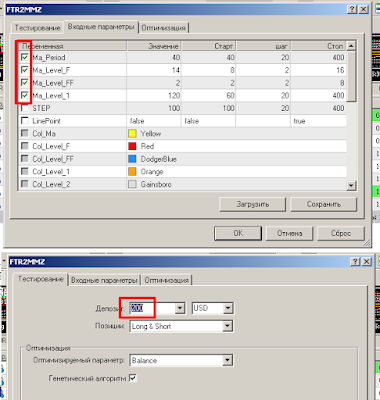The height and width of the screenshot is (400, 380).
Task: Select Входные параметры tab in upper dialog
Action: (101, 27)
